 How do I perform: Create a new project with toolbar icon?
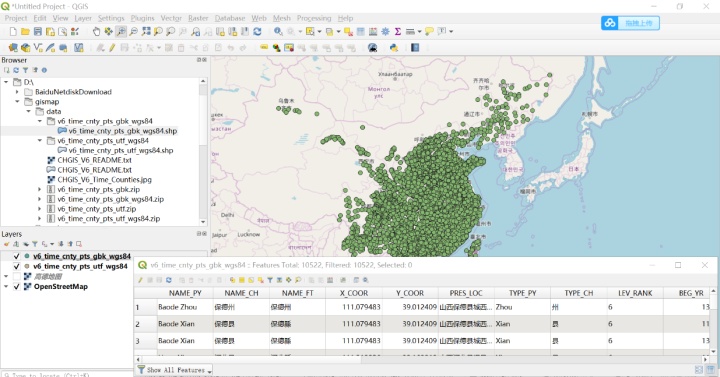click(13, 31)
